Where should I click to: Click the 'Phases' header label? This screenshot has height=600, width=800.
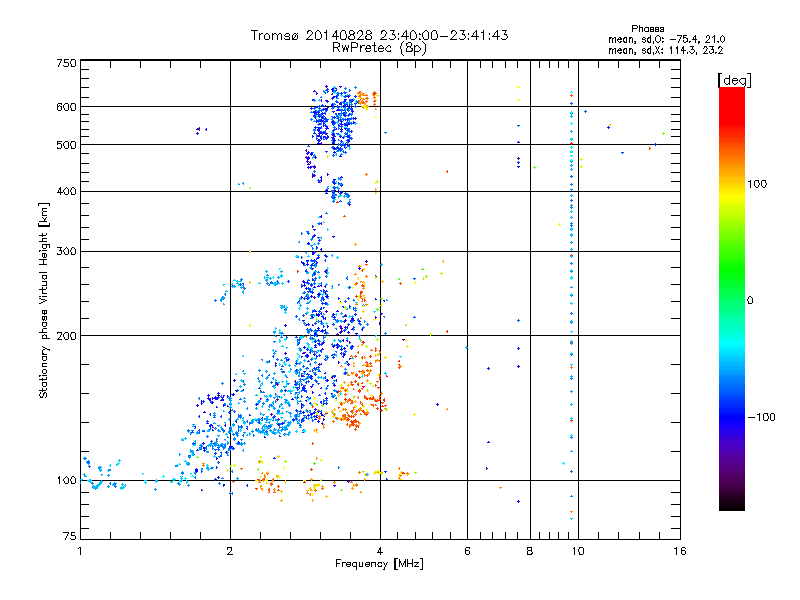tap(647, 29)
